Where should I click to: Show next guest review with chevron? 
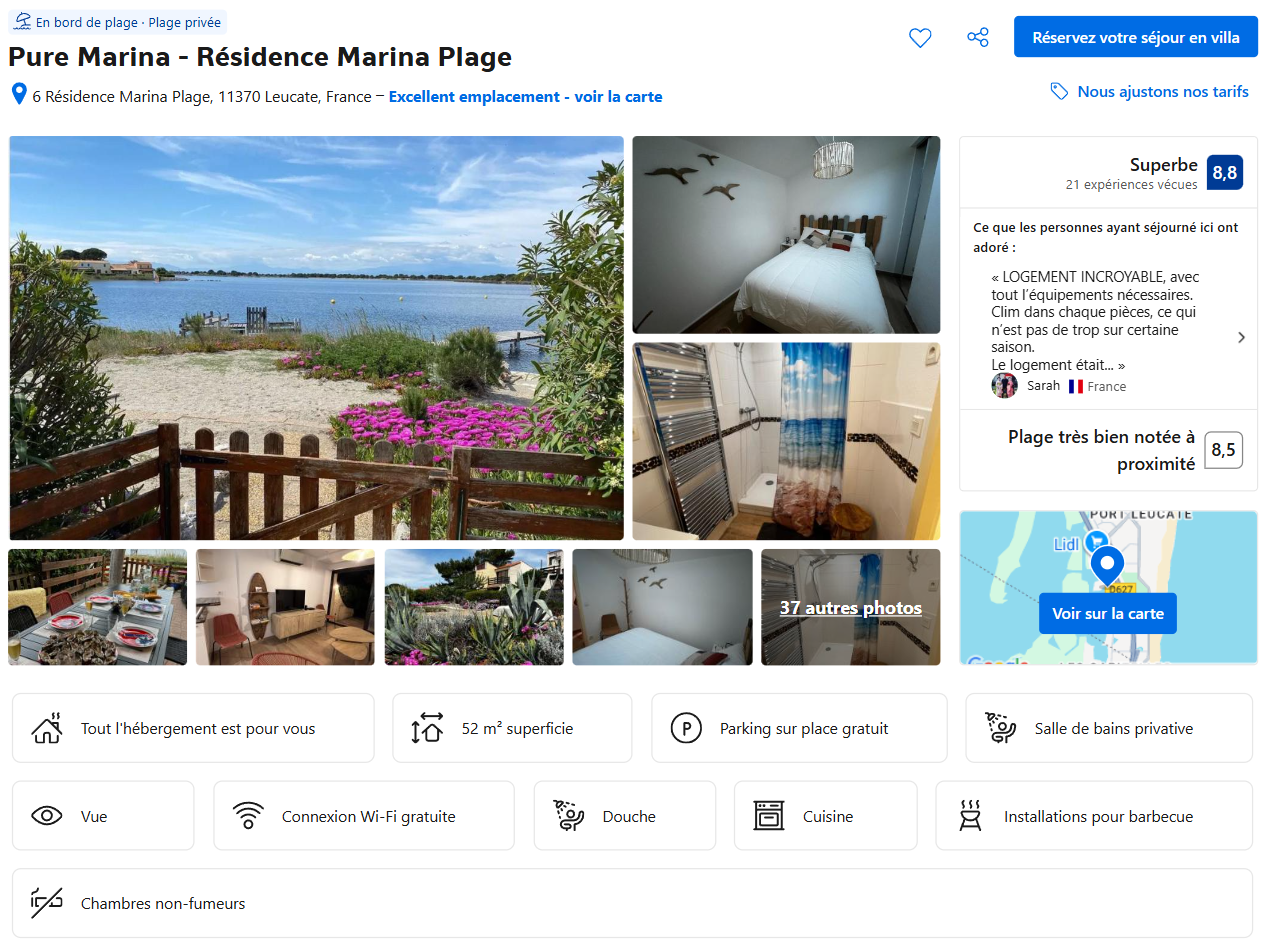tap(1241, 337)
